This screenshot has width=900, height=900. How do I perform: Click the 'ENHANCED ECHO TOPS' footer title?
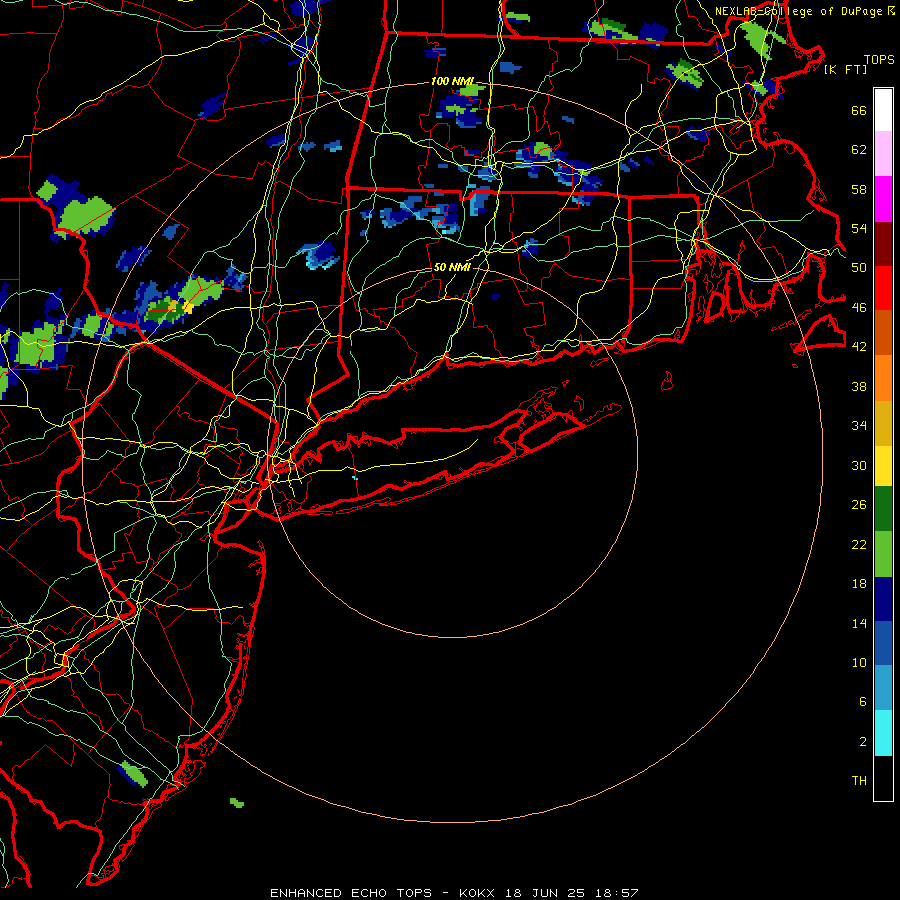351,893
